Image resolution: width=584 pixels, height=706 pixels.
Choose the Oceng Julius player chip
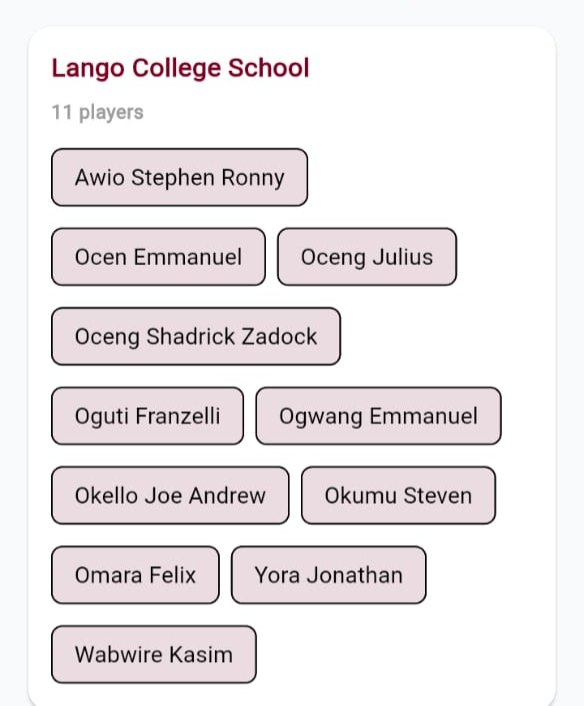[x=367, y=257]
